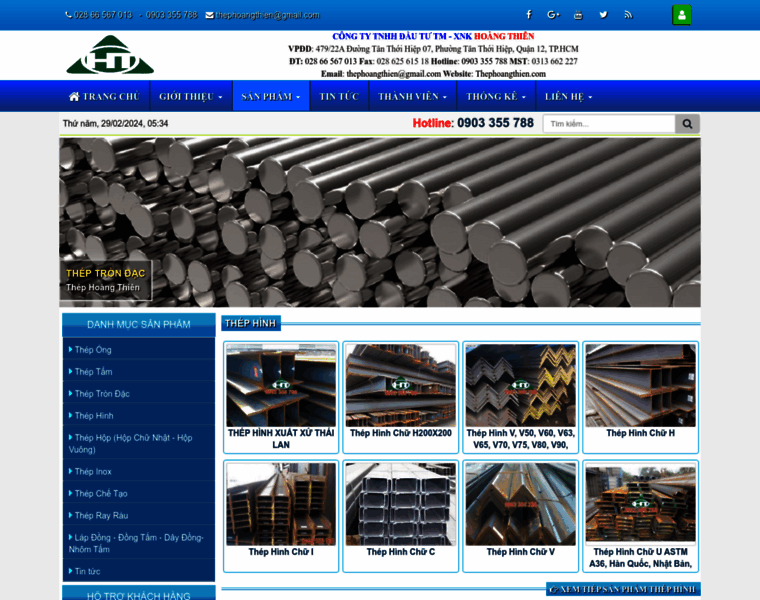This screenshot has width=760, height=600.
Task: Click the Thép Hình Chữ I title link
Action: (x=281, y=552)
